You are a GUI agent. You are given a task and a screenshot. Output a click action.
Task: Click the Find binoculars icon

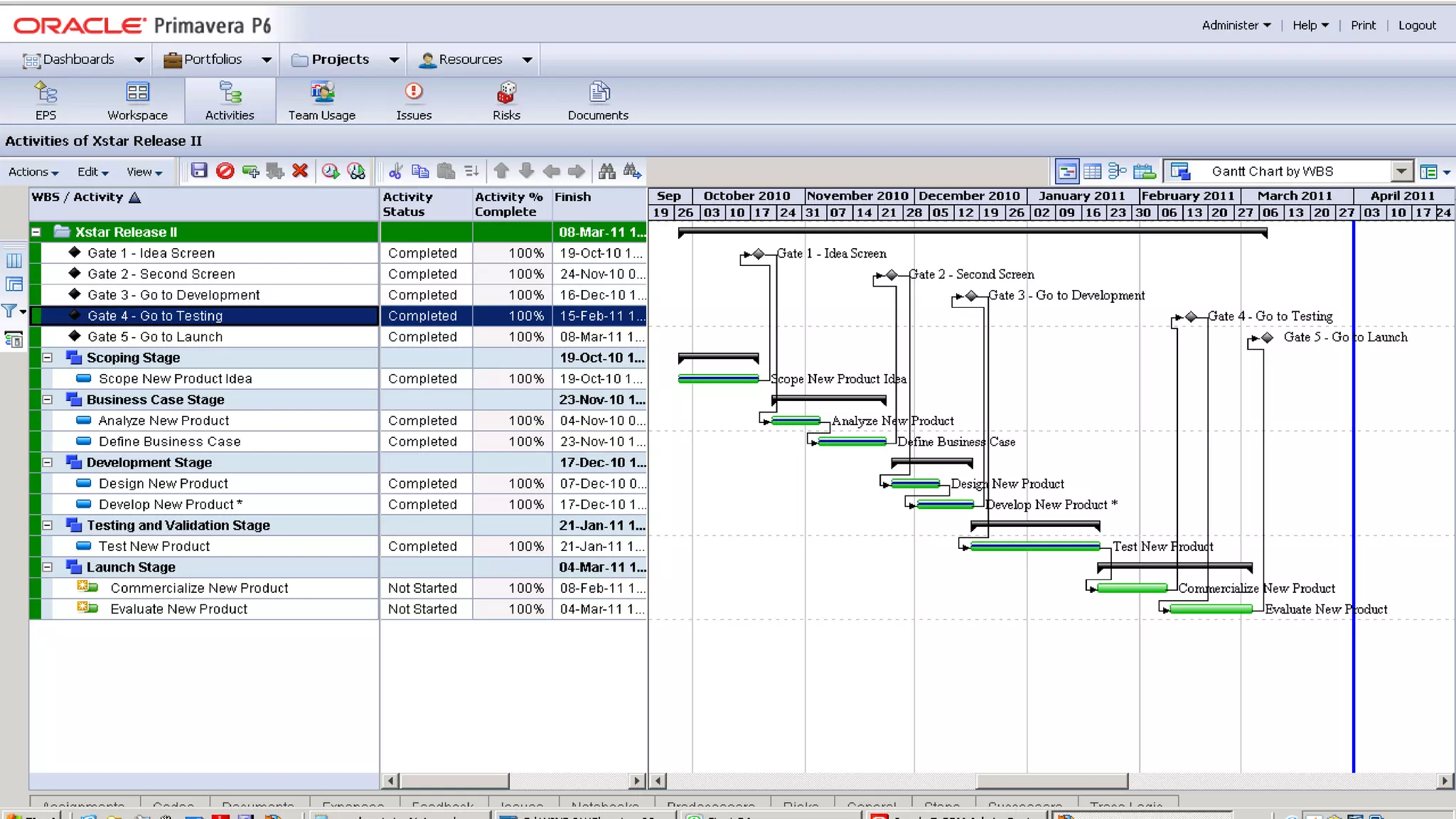[x=606, y=171]
